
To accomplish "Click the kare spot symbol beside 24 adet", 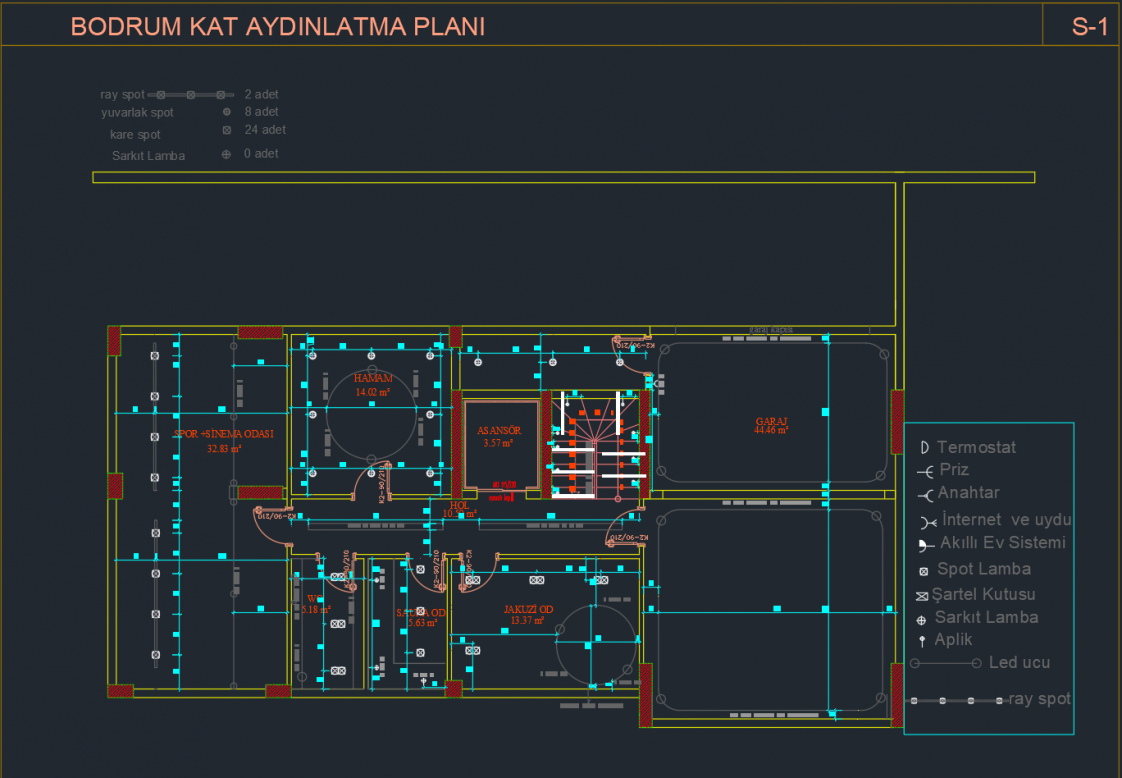I will (227, 130).
